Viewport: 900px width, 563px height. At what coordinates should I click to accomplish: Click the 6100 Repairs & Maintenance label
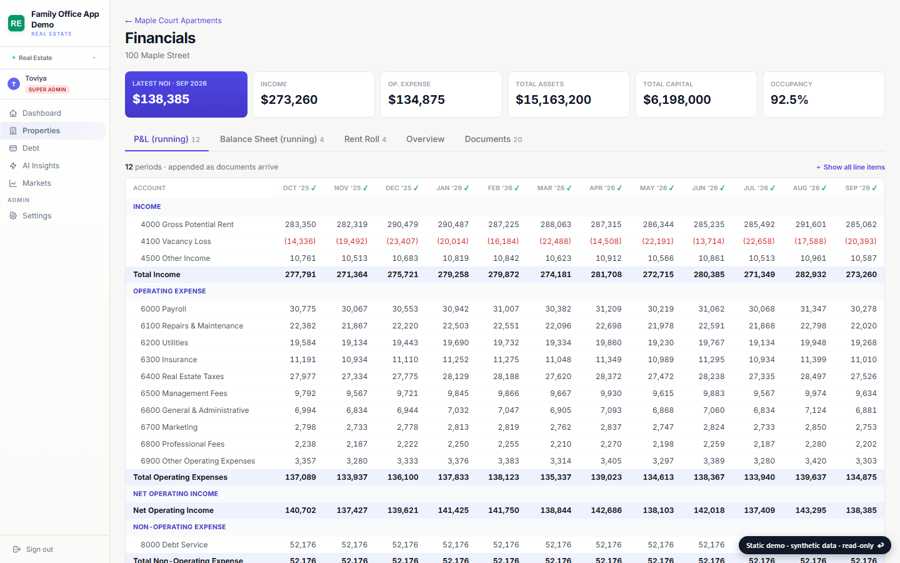(192, 326)
